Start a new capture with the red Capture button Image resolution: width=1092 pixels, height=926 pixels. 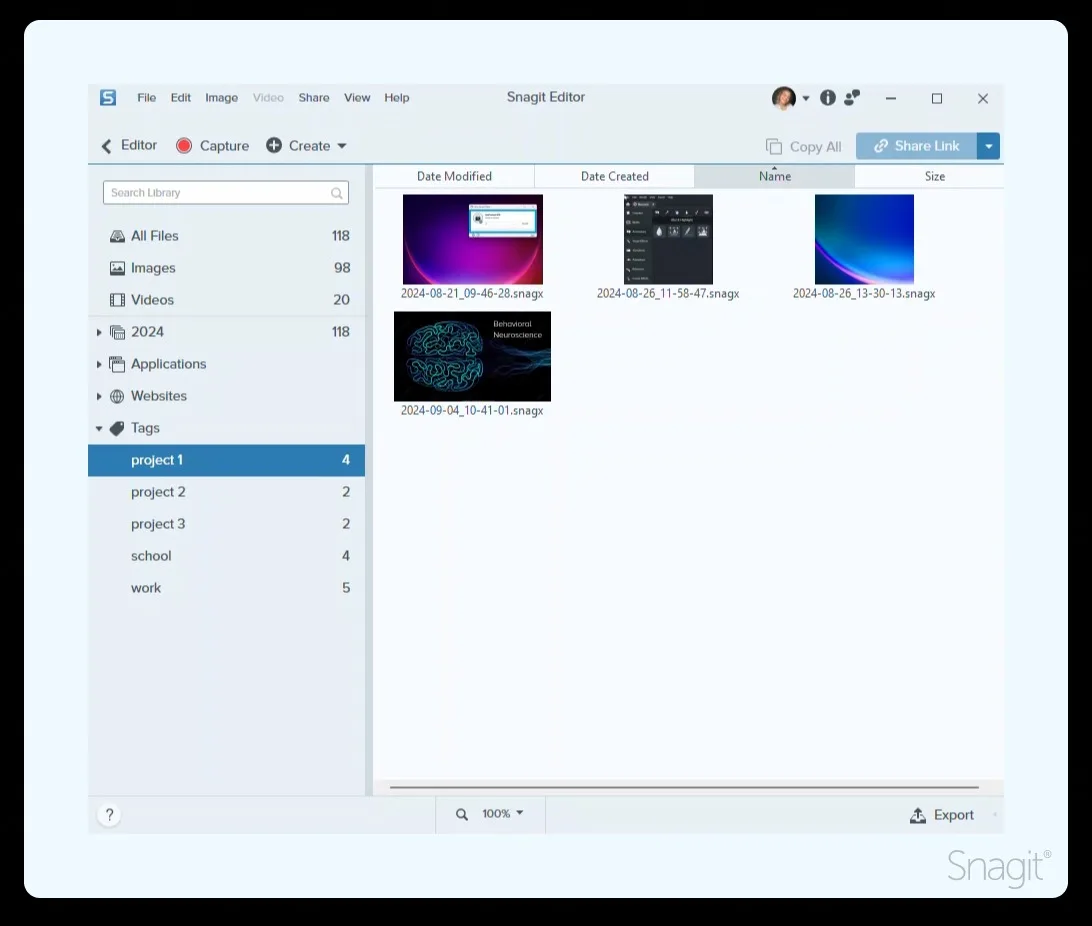(212, 146)
